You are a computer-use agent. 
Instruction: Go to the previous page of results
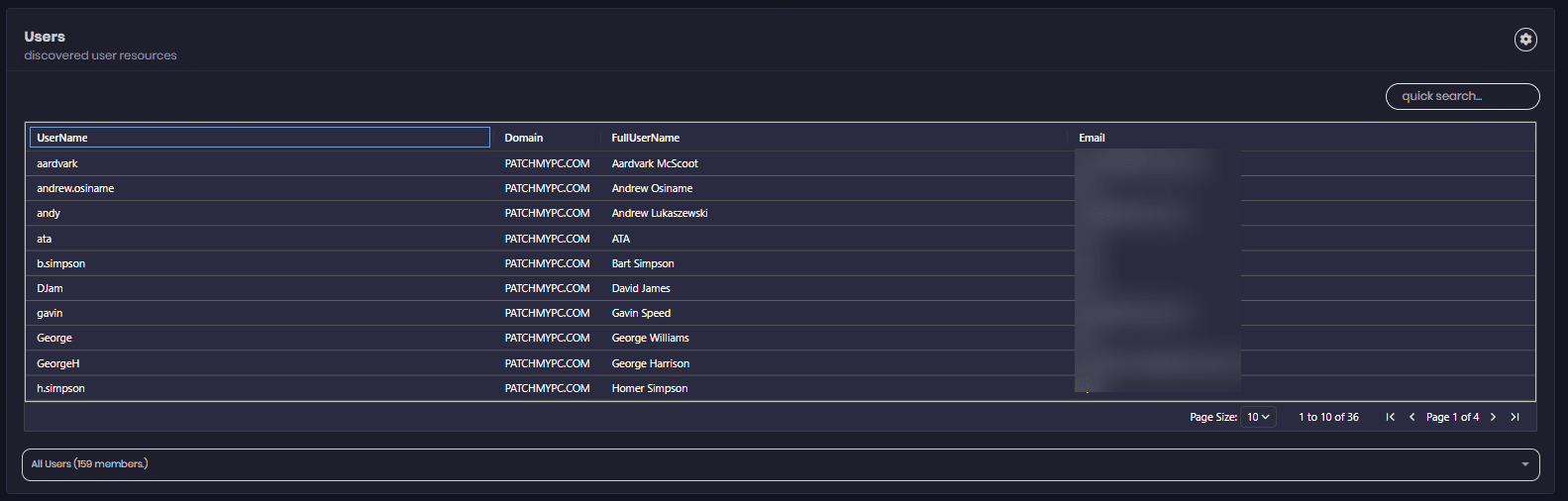click(x=1411, y=417)
